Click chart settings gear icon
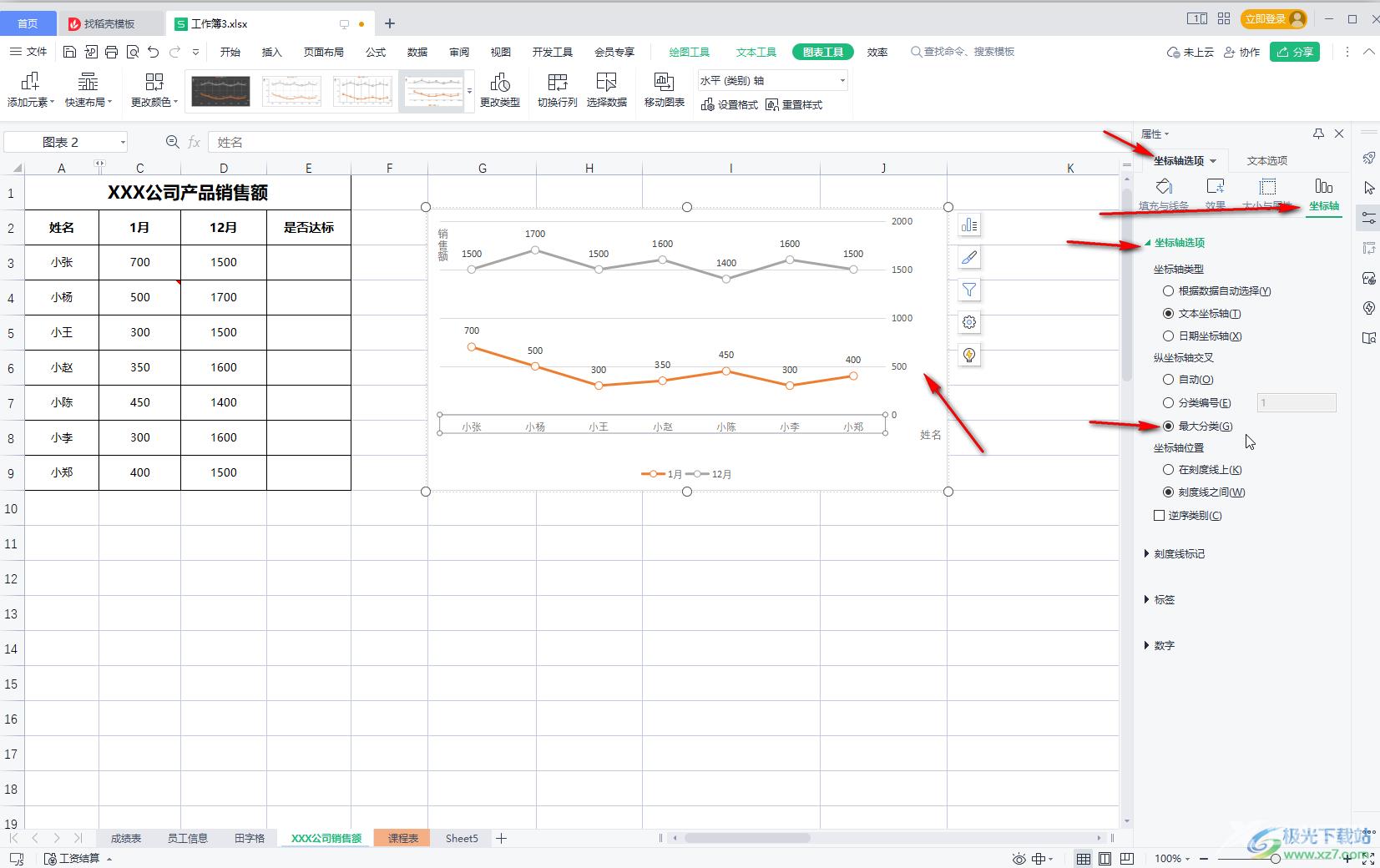Viewport: 1380px width, 868px height. pyautogui.click(x=969, y=322)
